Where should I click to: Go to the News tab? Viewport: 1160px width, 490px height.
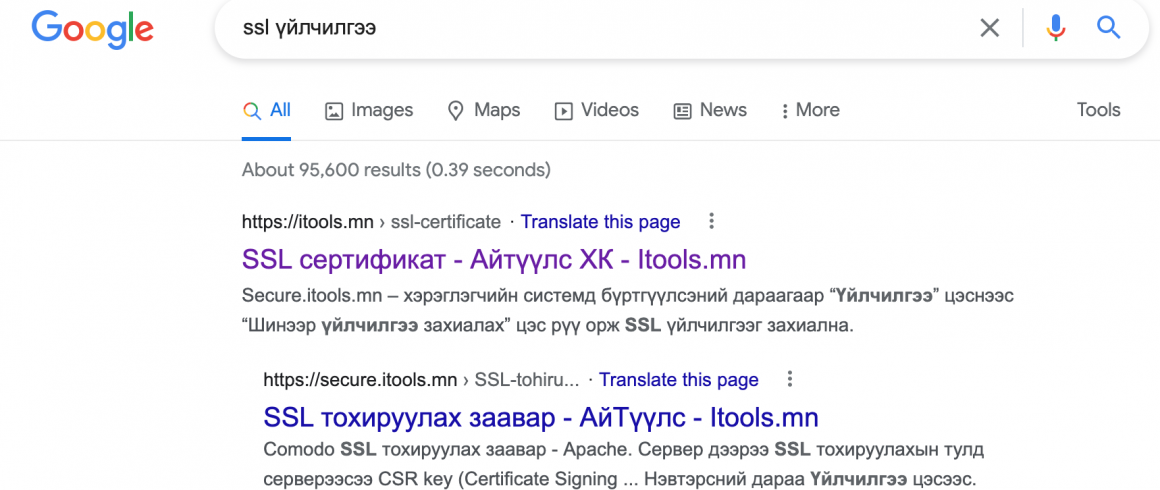coord(710,110)
